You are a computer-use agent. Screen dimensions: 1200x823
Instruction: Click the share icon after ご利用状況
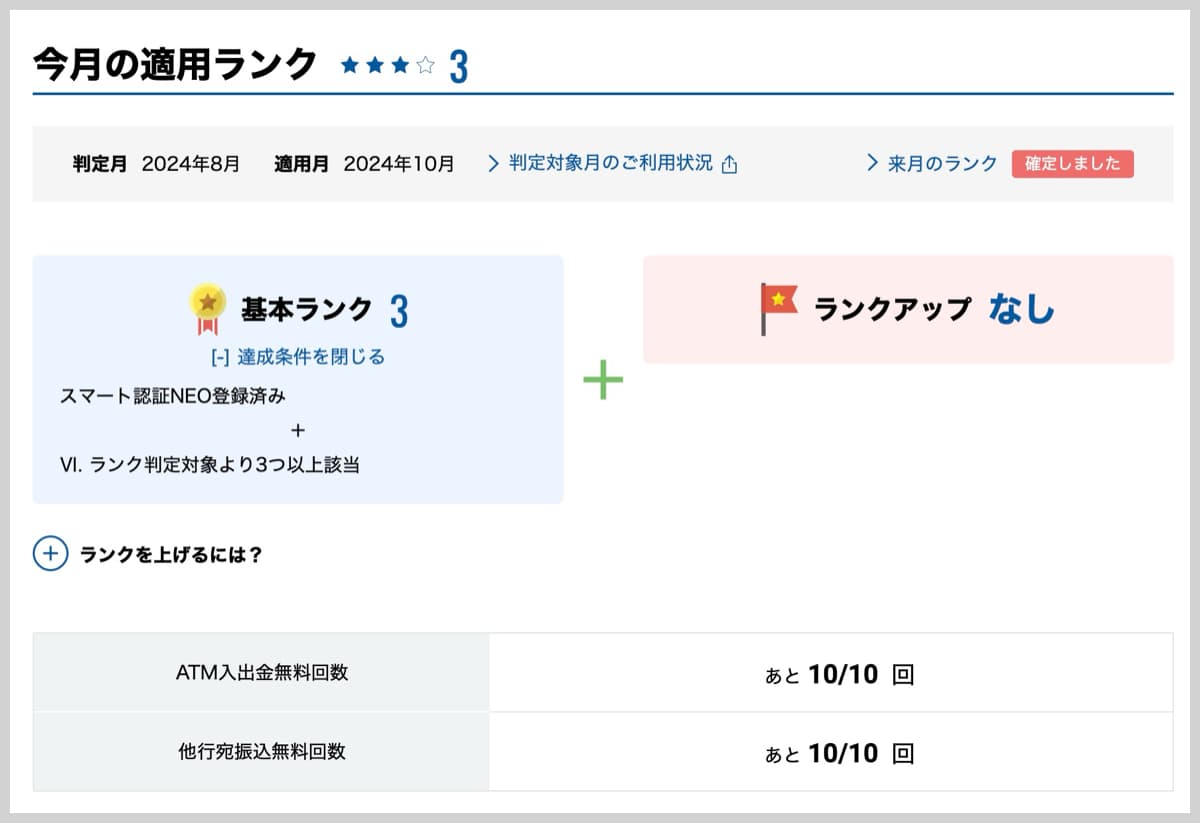pos(729,165)
